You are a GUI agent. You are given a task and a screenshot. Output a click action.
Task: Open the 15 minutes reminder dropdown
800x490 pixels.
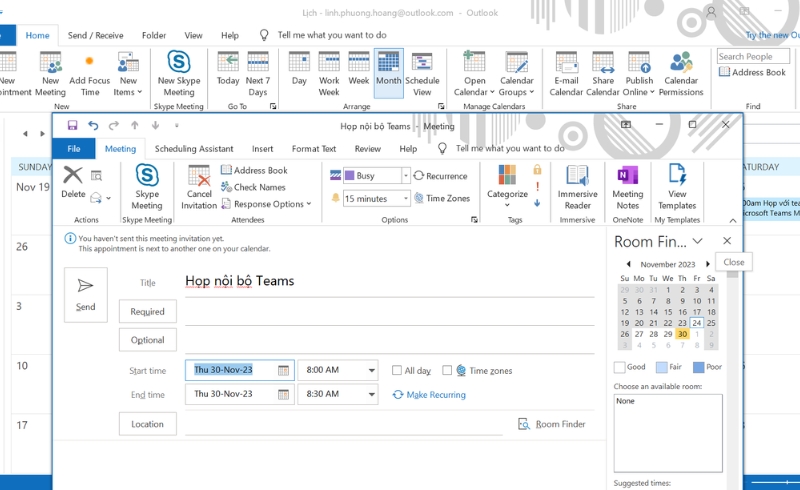406,199
